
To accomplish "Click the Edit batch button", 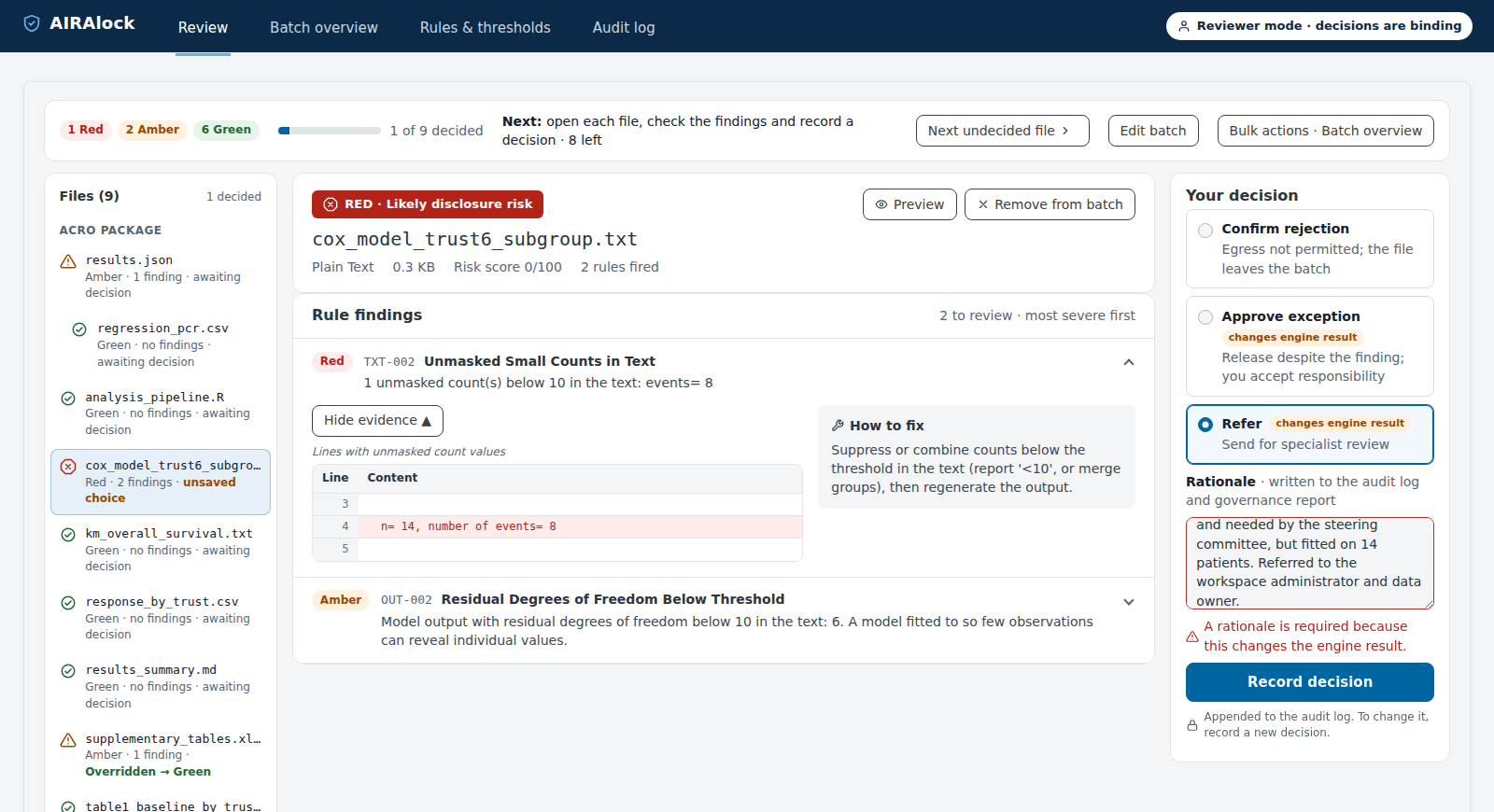I will coord(1153,131).
